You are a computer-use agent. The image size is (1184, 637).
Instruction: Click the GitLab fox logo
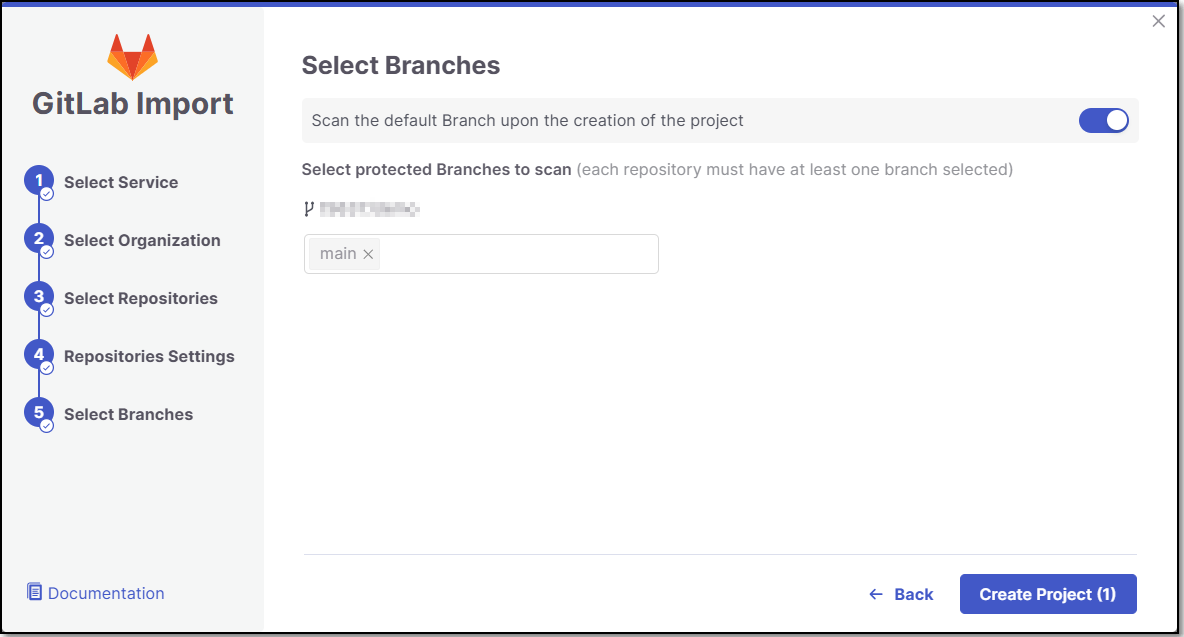[132, 56]
